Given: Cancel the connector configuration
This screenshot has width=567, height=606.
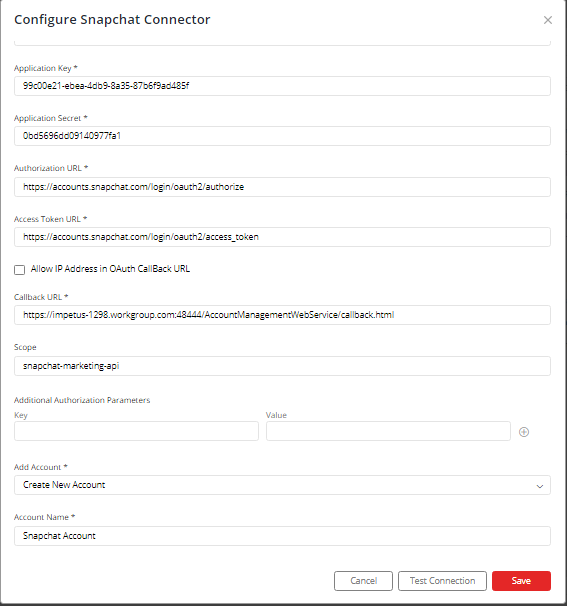Looking at the screenshot, I should pyautogui.click(x=363, y=580).
